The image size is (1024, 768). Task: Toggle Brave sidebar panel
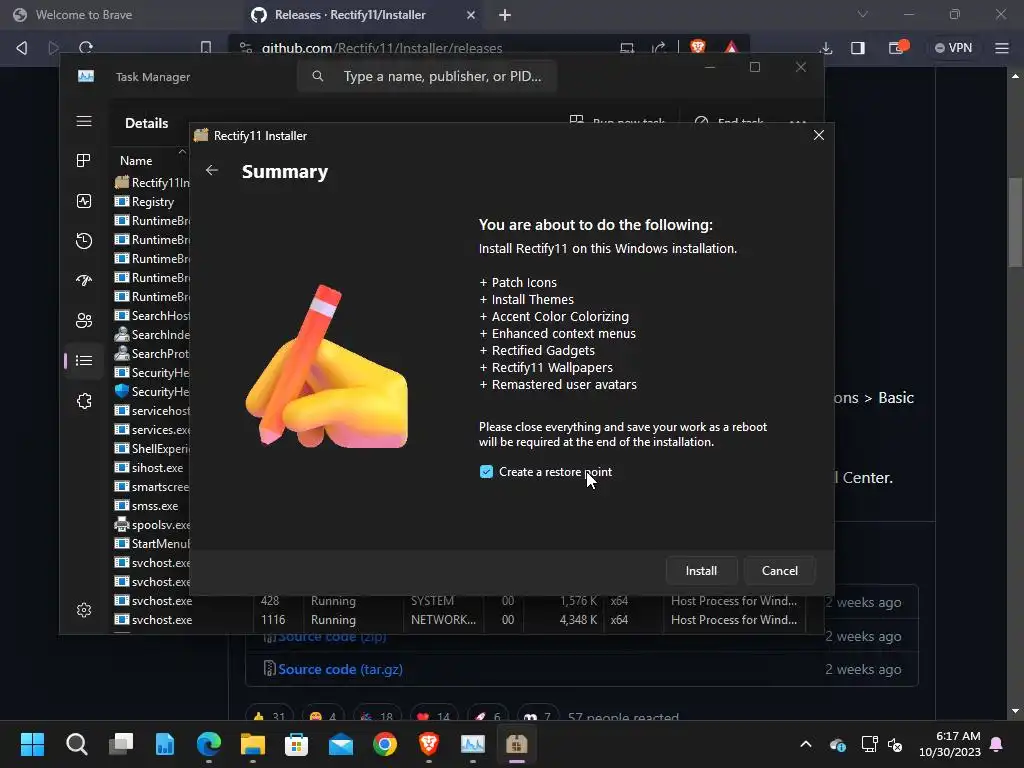[x=858, y=48]
